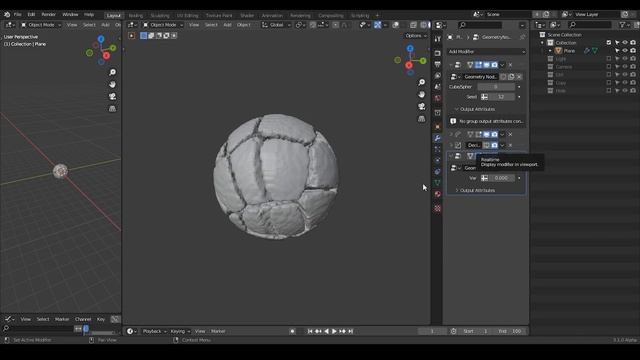The height and width of the screenshot is (360, 640).
Task: Open Object Mode dropdown in left viewport
Action: pos(41,25)
